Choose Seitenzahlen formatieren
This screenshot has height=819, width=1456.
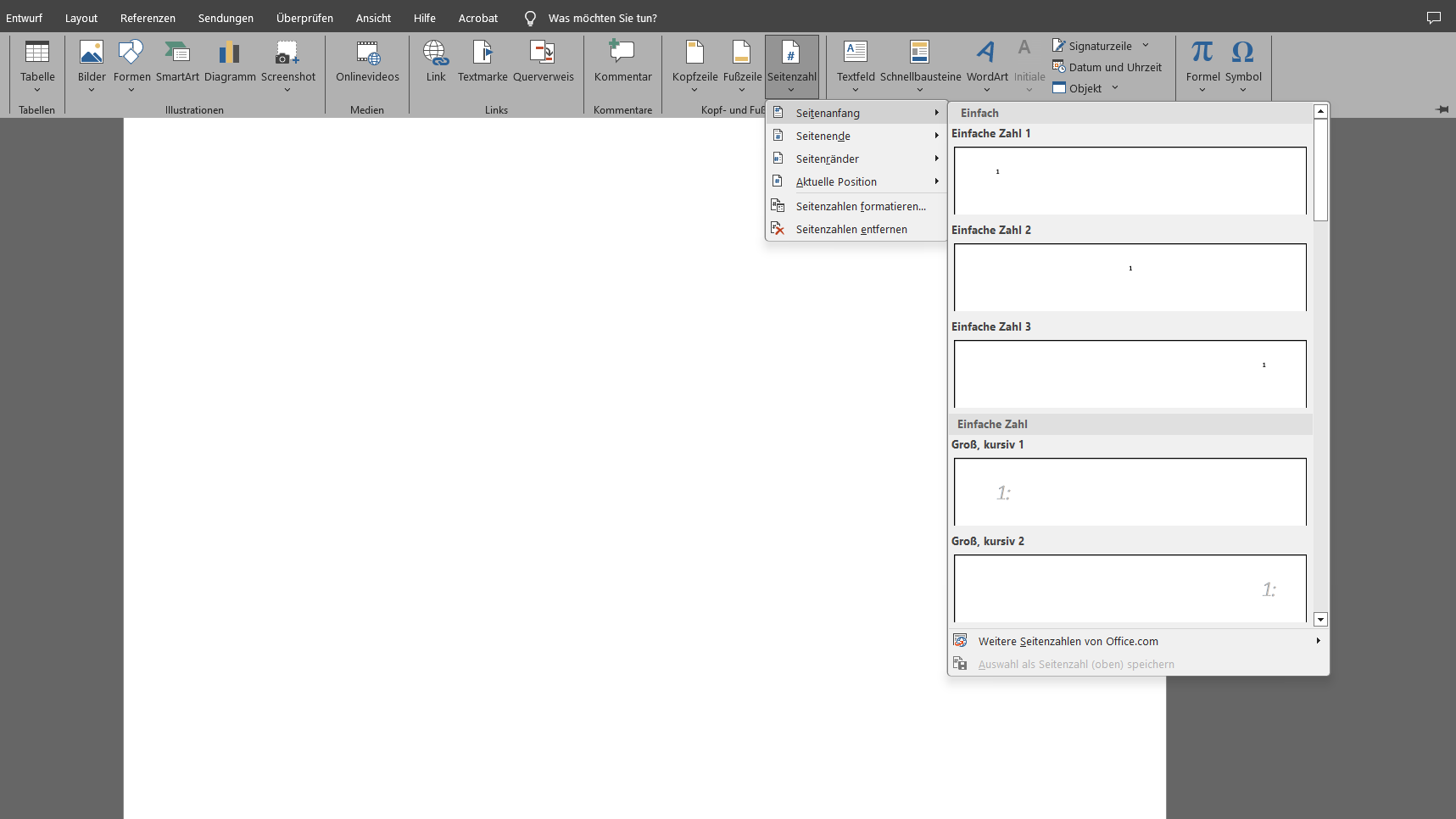860,206
